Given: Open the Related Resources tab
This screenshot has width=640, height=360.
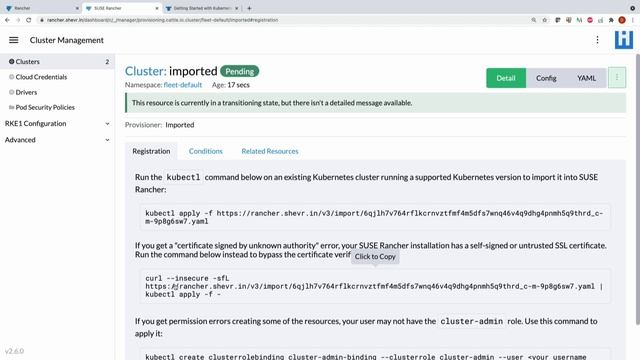Looking at the screenshot, I should tap(270, 151).
